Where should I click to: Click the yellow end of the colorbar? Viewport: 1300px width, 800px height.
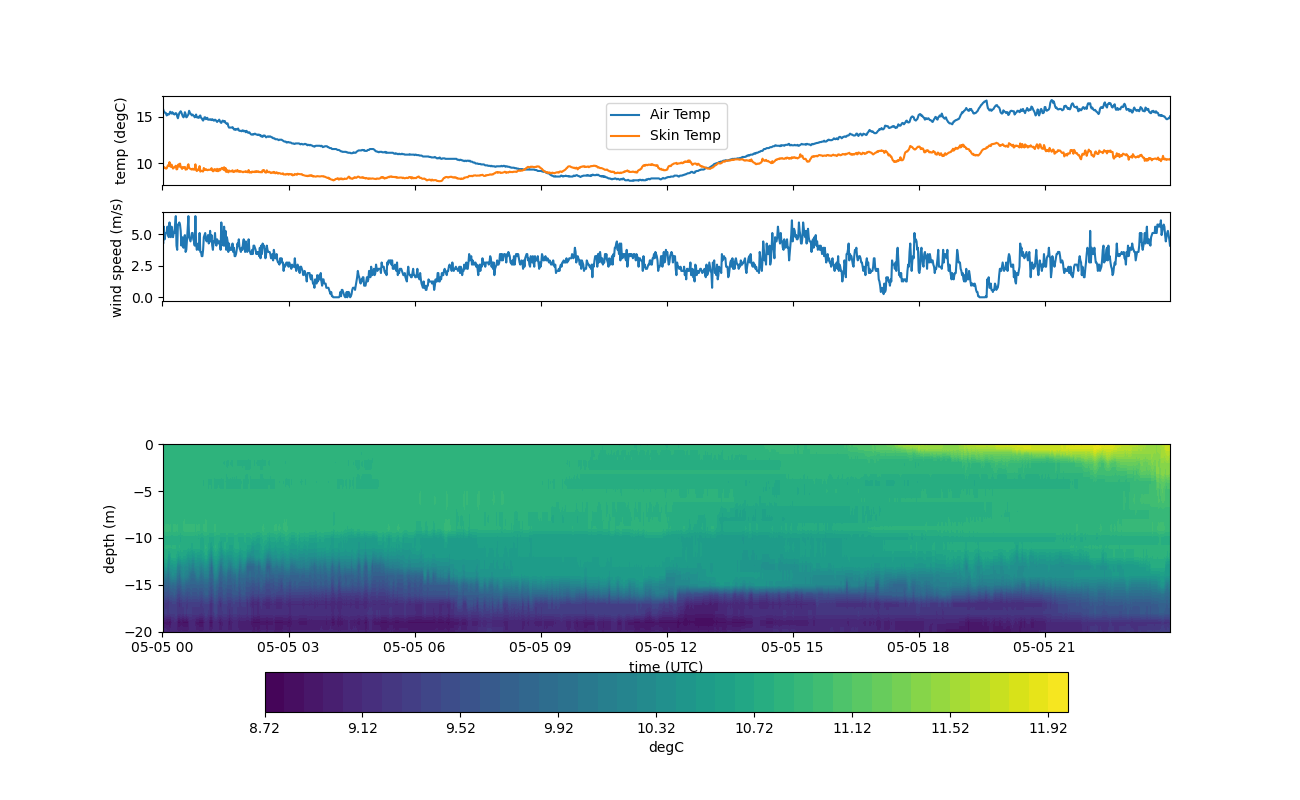pyautogui.click(x=1056, y=692)
